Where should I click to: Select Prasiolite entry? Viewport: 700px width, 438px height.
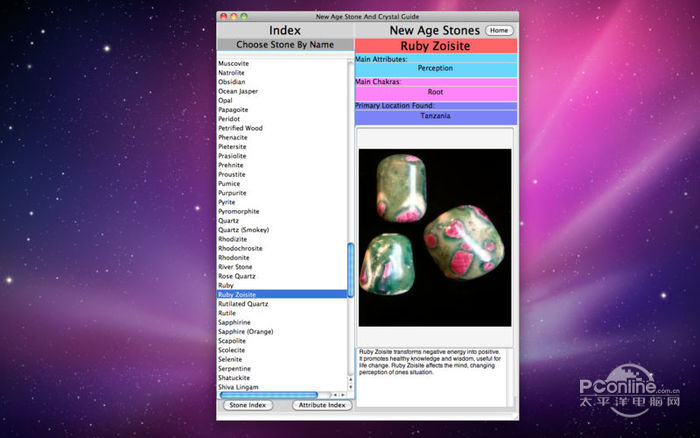[232, 156]
